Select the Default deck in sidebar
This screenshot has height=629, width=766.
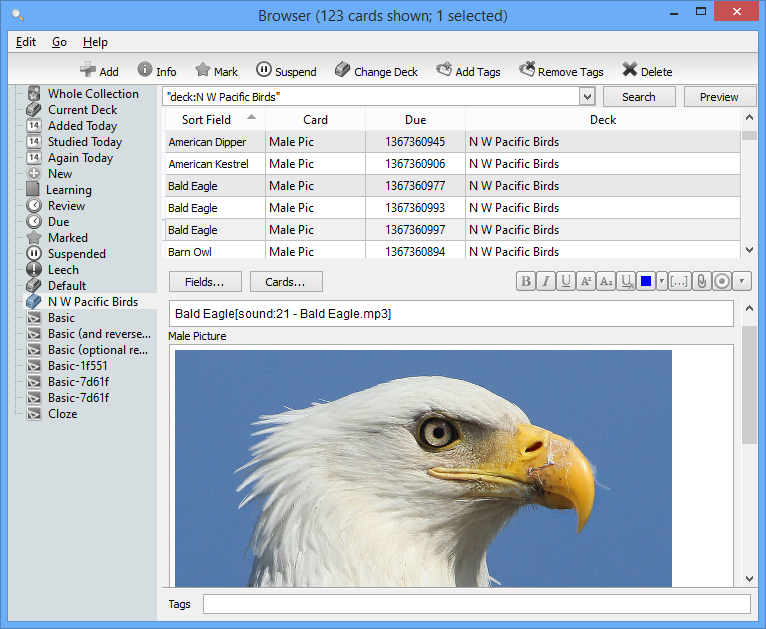point(56,286)
